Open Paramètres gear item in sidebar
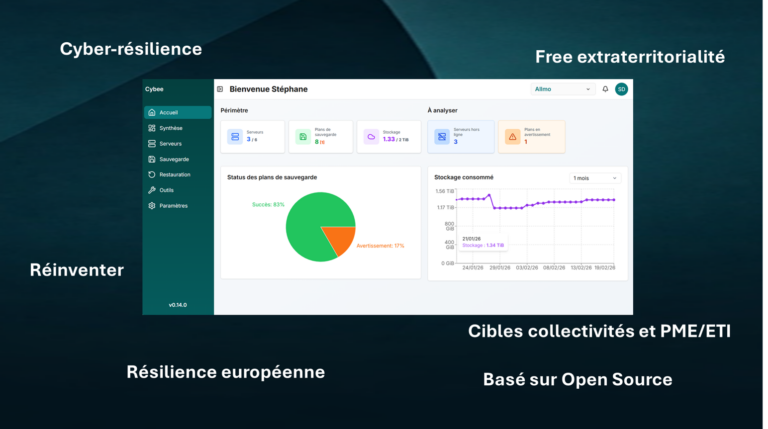 (172, 205)
